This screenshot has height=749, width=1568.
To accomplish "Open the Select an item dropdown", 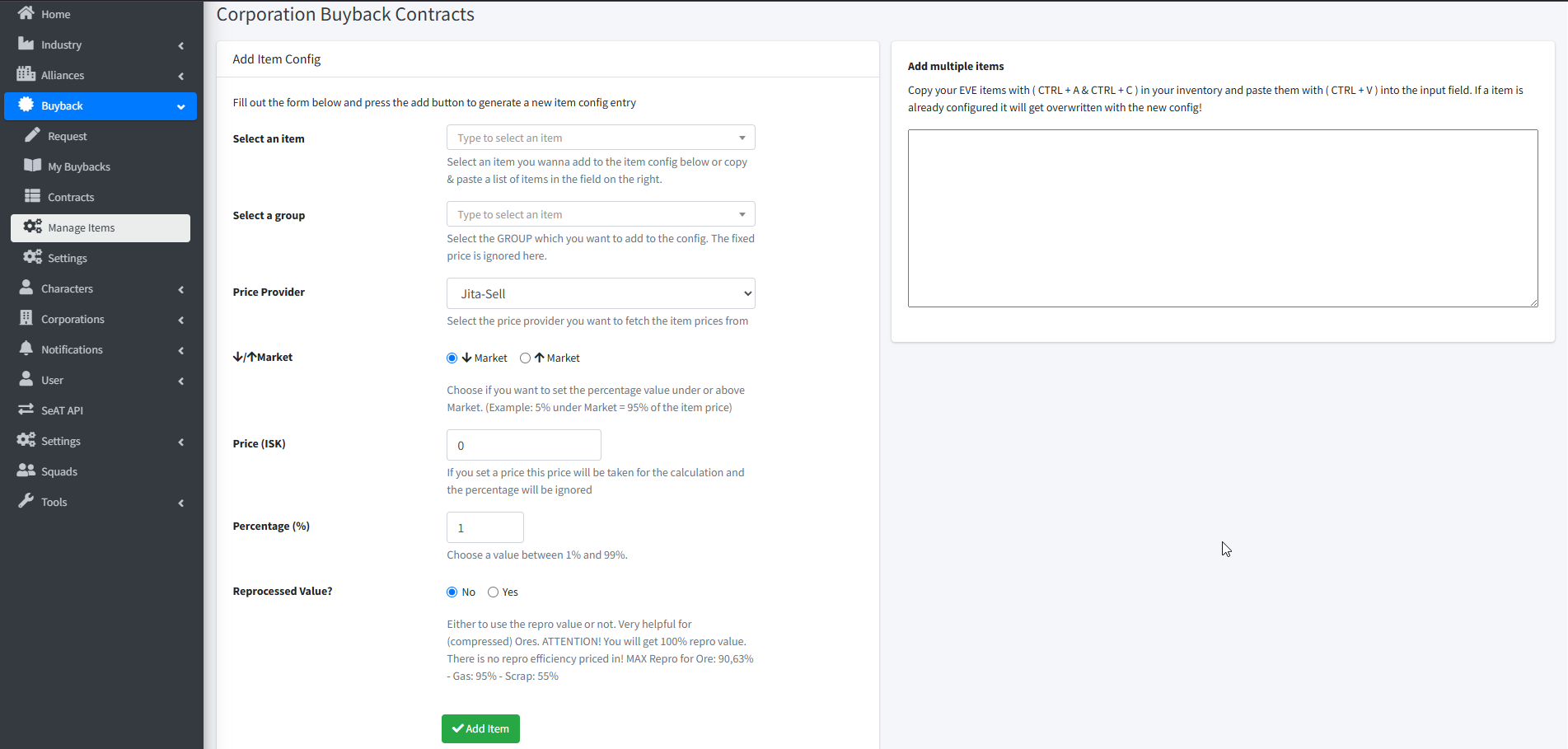I will pyautogui.click(x=601, y=138).
